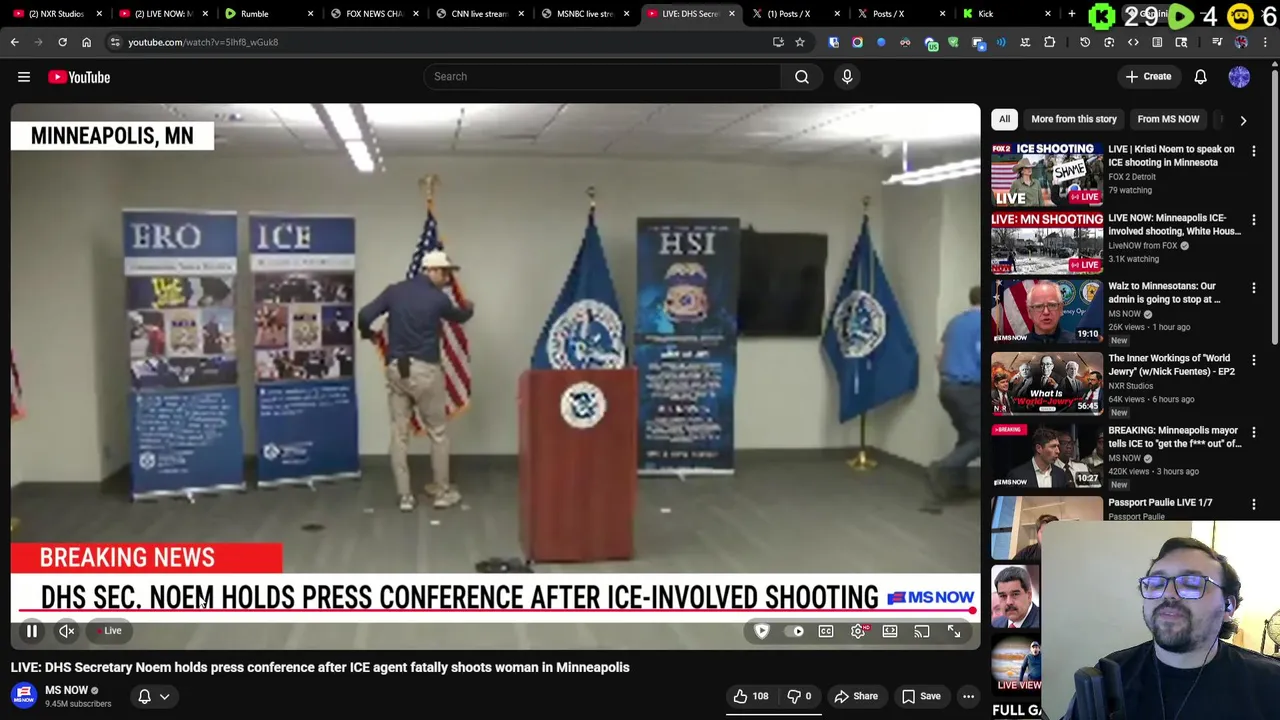Switch to miniplayer mode
The width and height of the screenshot is (1280, 720).
[890, 631]
